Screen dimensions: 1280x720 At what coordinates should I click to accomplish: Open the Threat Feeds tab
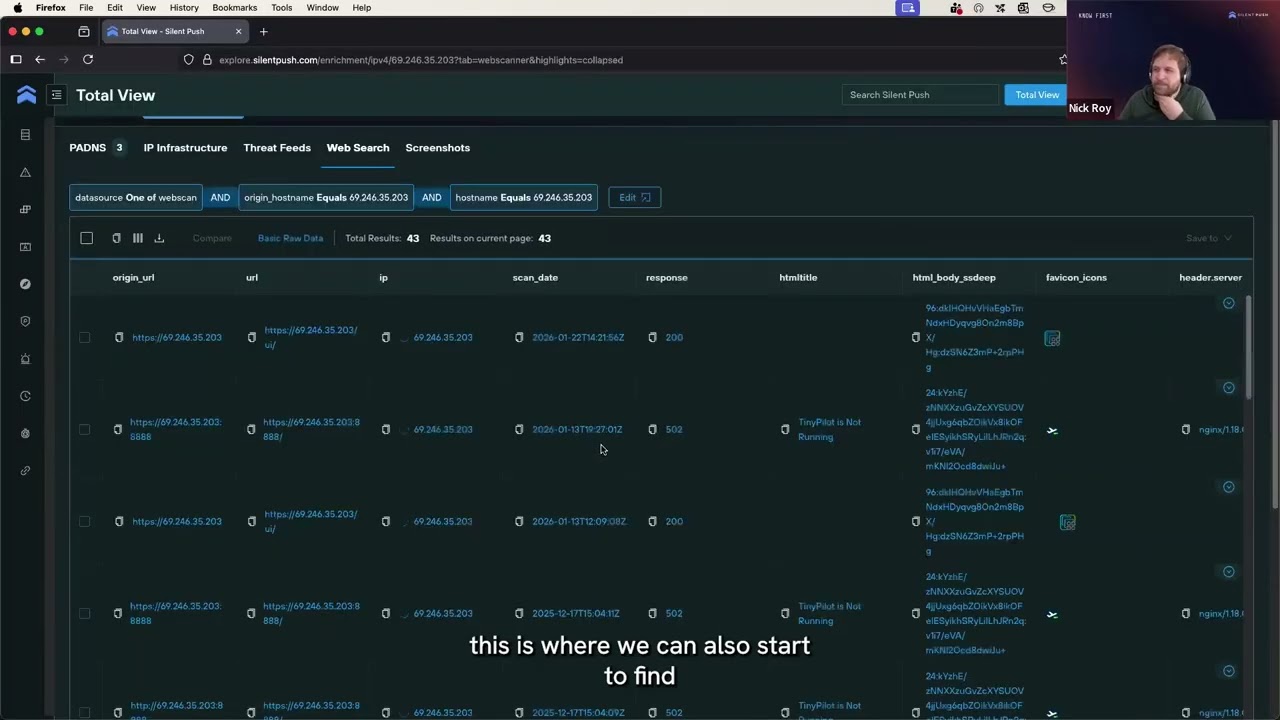(x=277, y=148)
